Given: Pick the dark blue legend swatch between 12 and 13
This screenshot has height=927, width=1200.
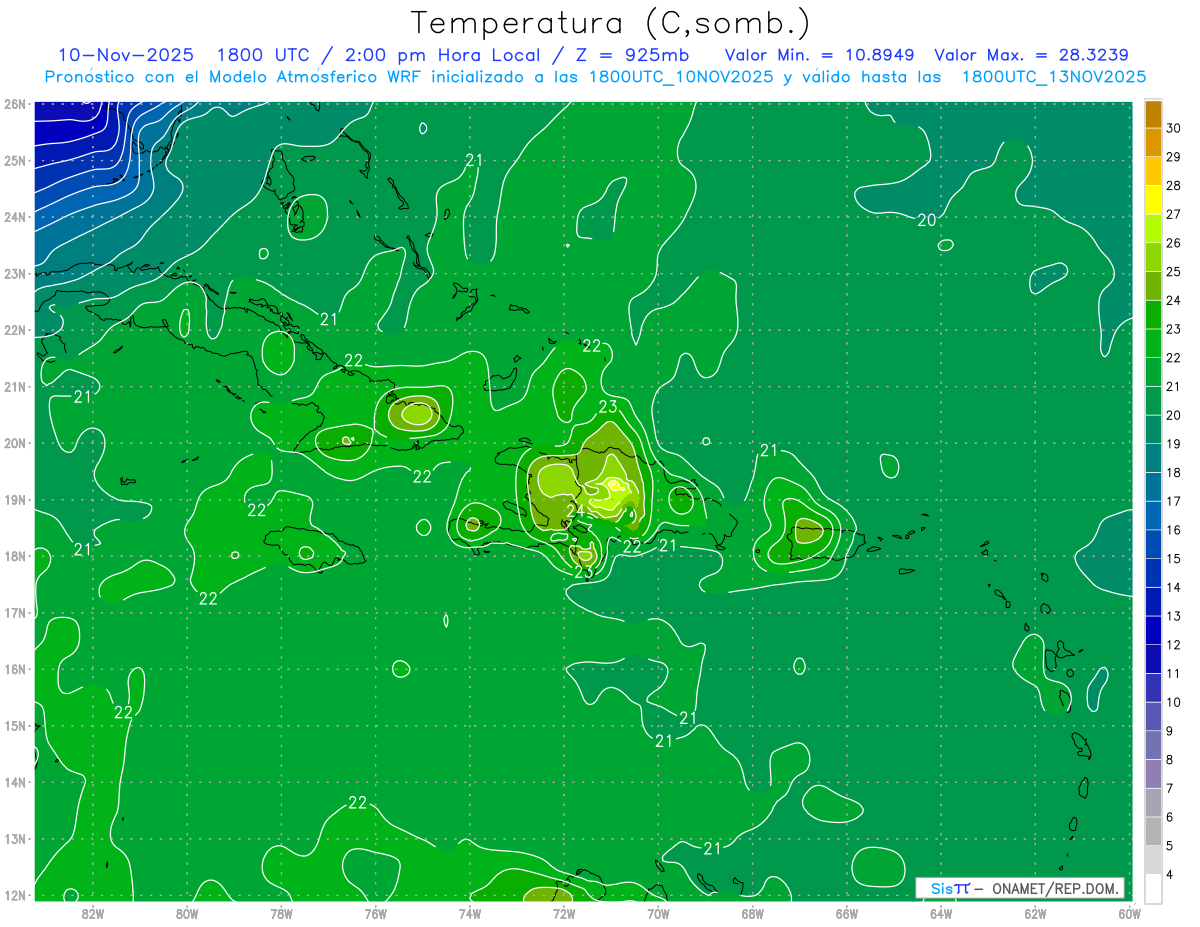Looking at the screenshot, I should [1153, 630].
